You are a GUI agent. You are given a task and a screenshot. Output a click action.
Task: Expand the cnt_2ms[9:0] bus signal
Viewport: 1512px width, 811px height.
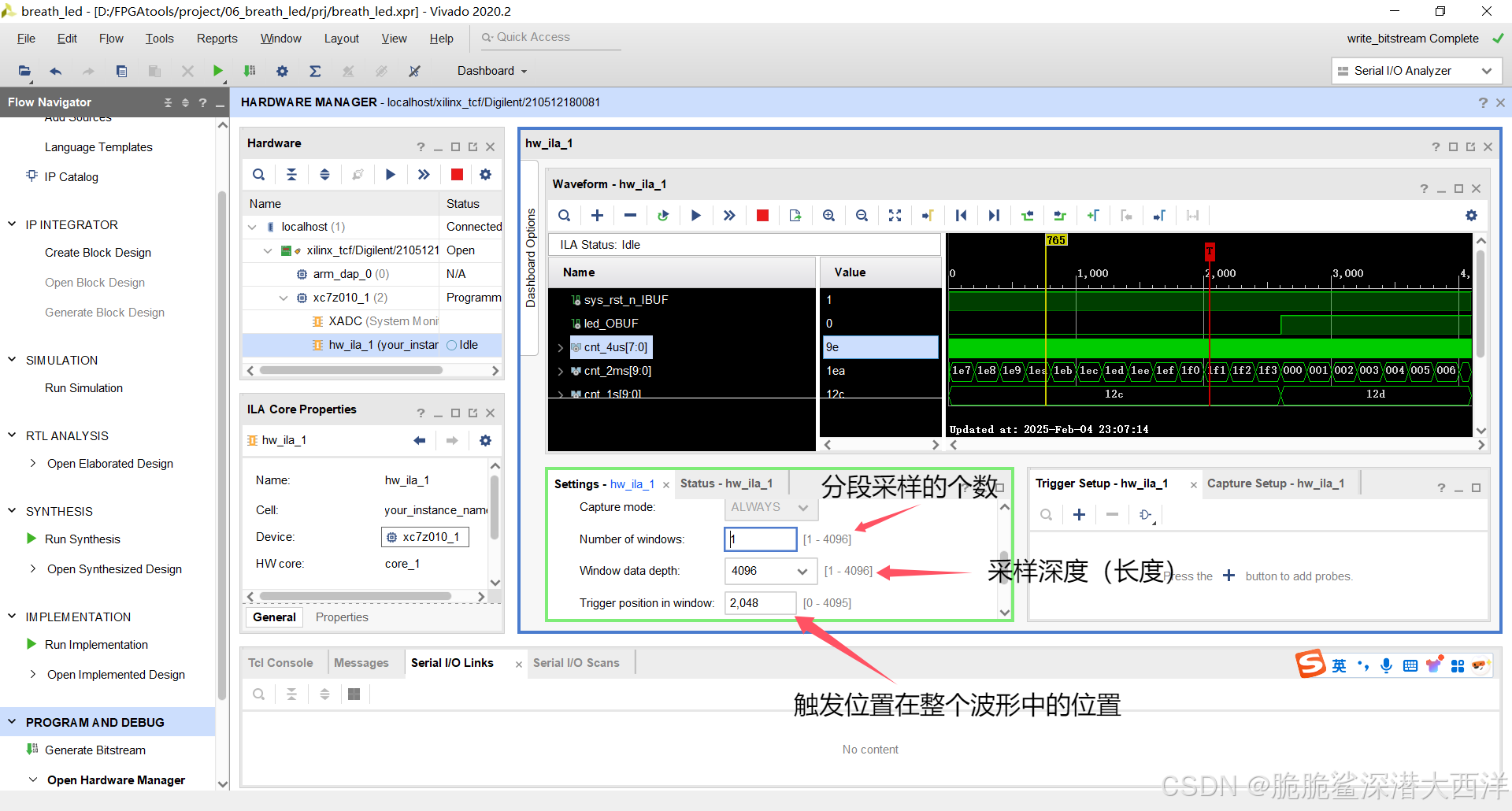coord(560,371)
